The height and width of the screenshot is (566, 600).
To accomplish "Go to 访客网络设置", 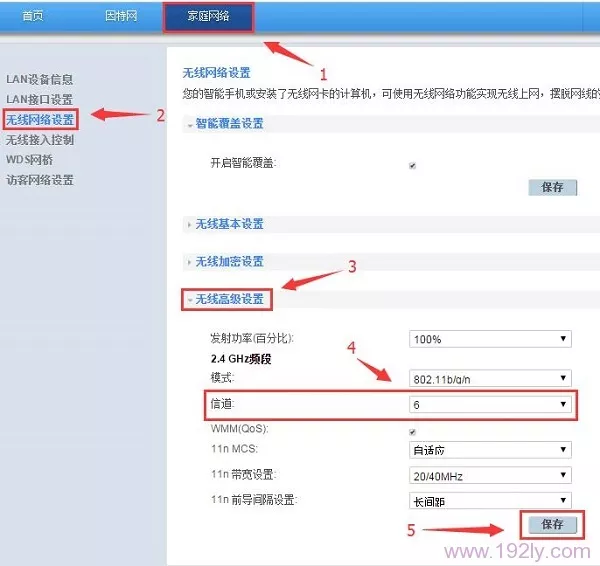I will [40, 180].
